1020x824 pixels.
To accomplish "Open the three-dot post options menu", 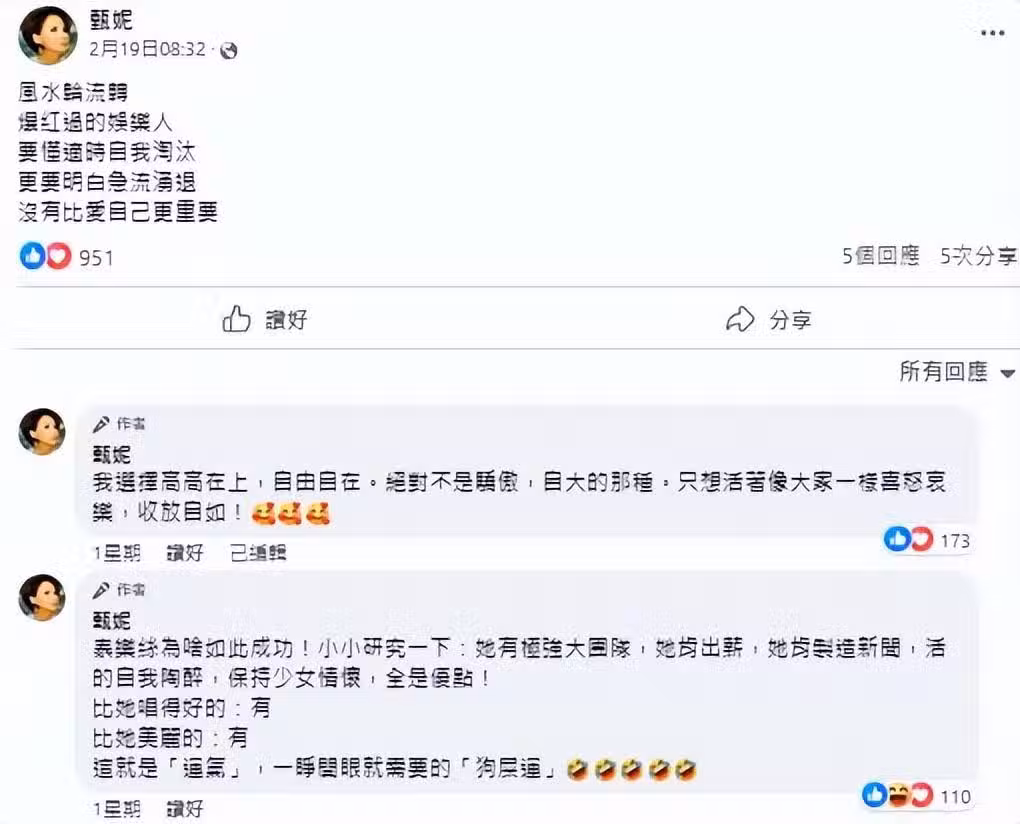I will (993, 34).
